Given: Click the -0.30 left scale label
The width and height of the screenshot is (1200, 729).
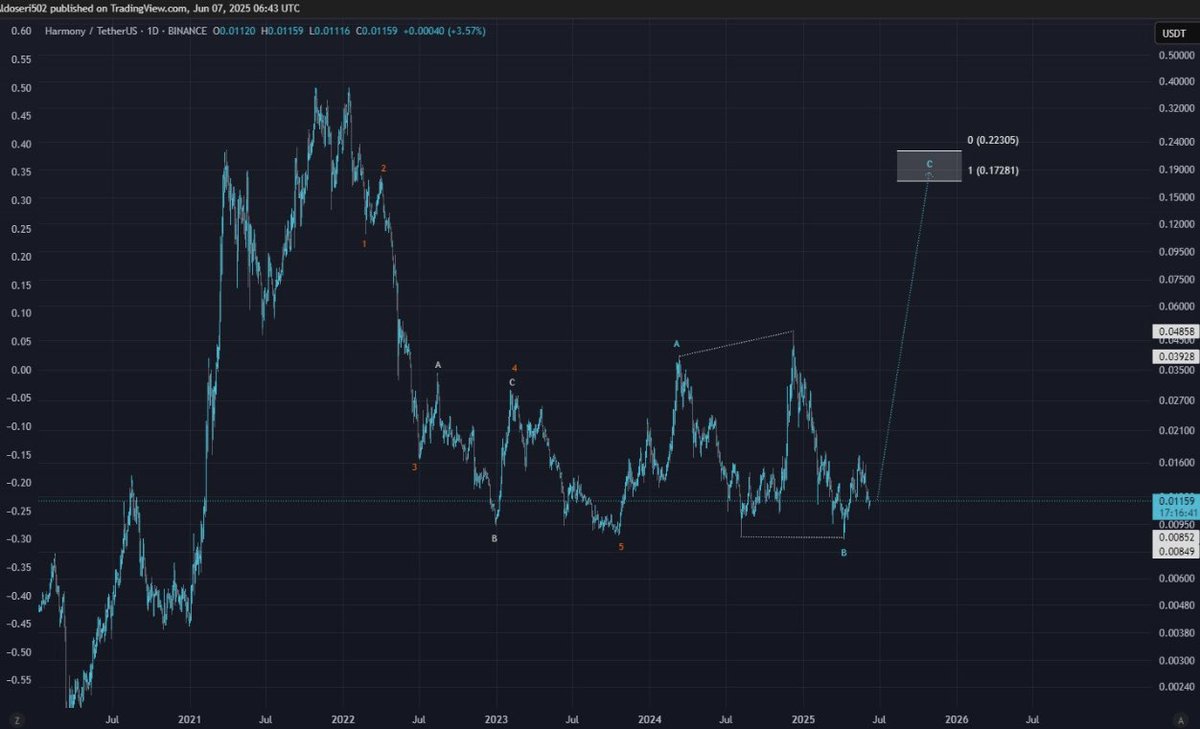Looking at the screenshot, I should 21,539.
